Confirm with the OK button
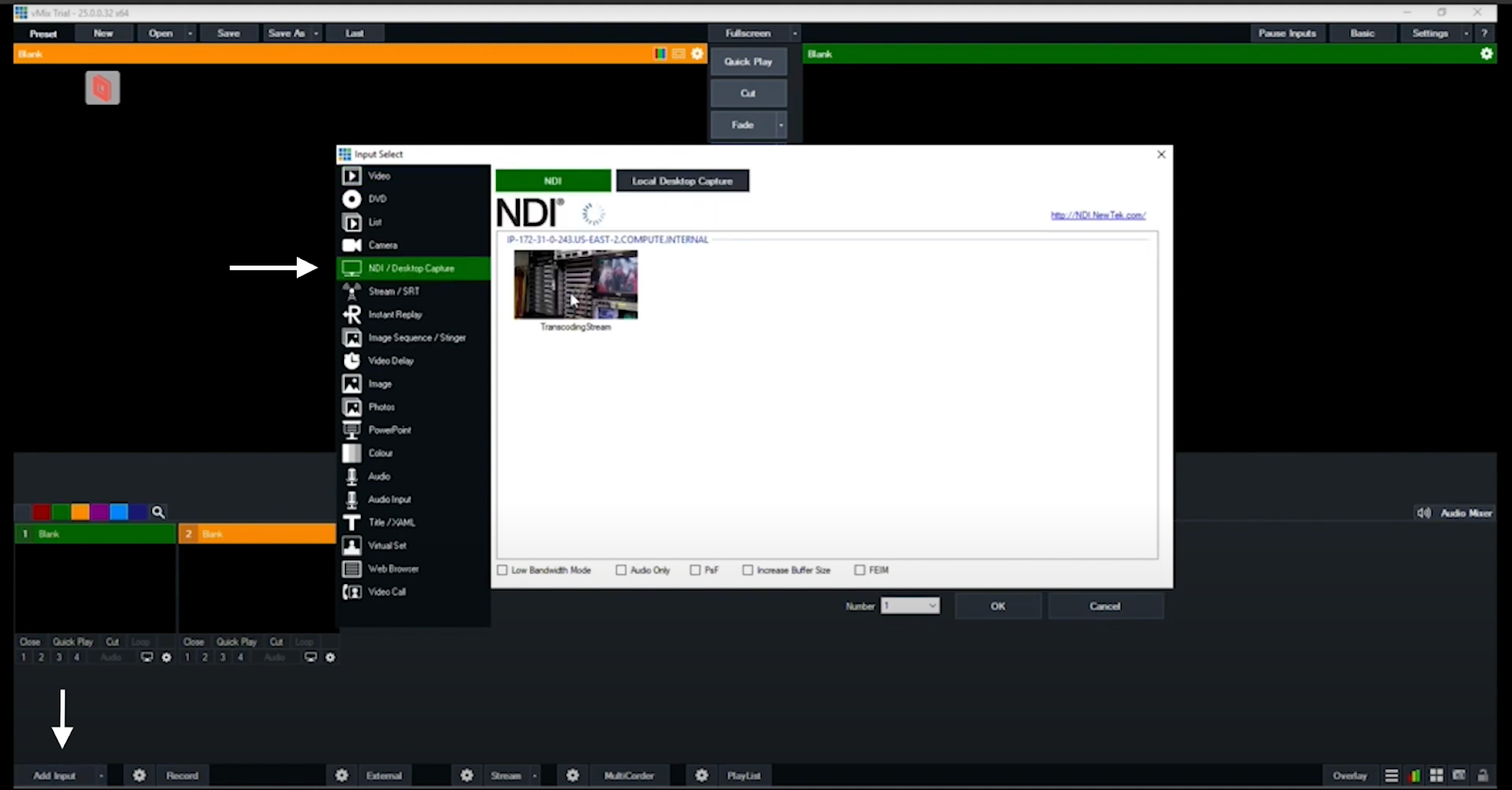 click(x=998, y=606)
